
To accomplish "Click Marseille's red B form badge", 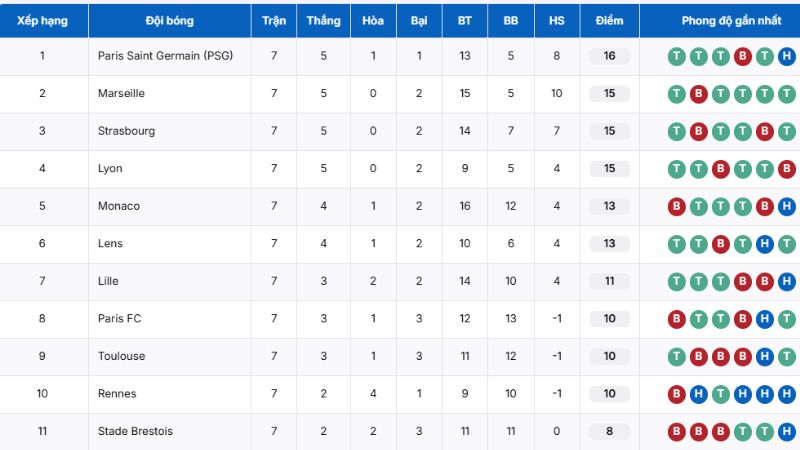I will [698, 93].
